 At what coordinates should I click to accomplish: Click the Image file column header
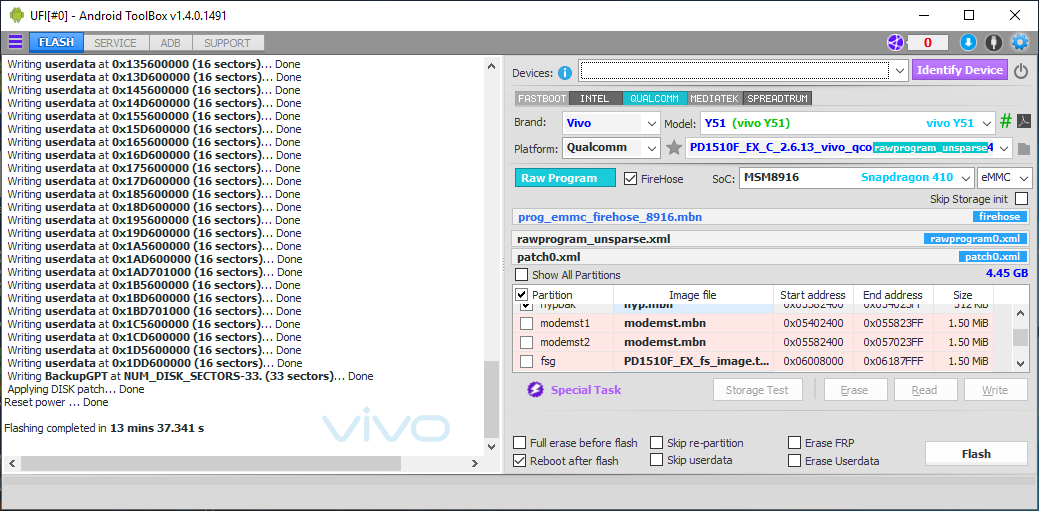pos(692,295)
